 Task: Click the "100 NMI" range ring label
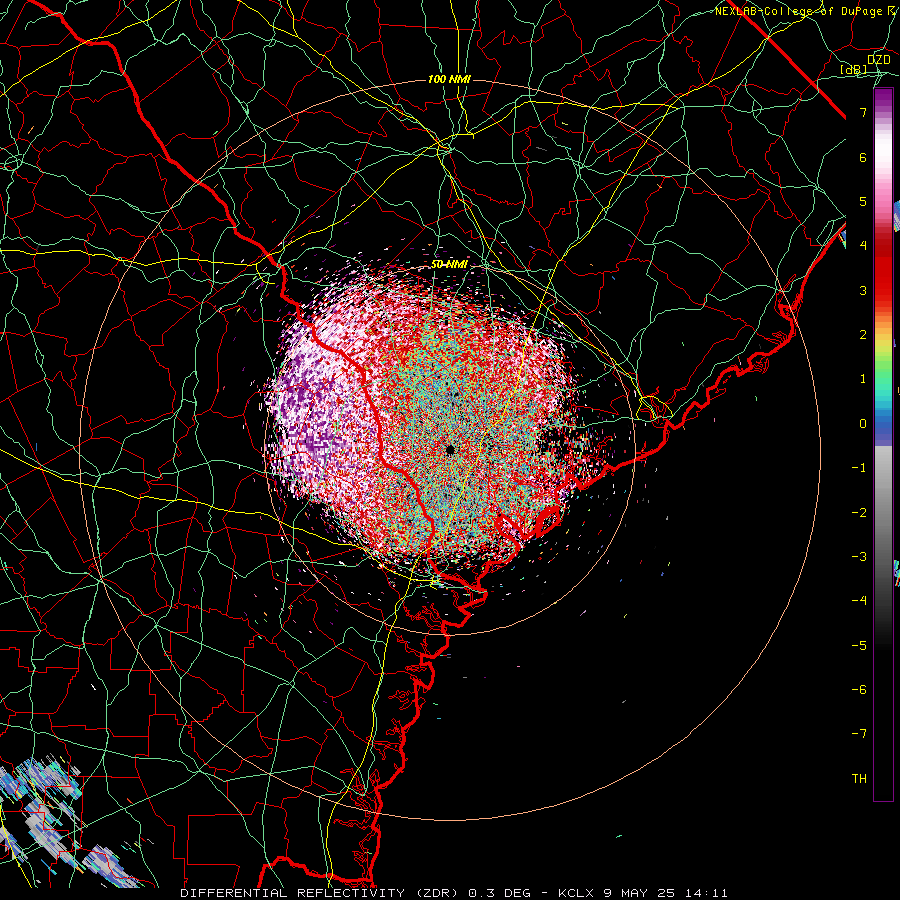[x=449, y=79]
